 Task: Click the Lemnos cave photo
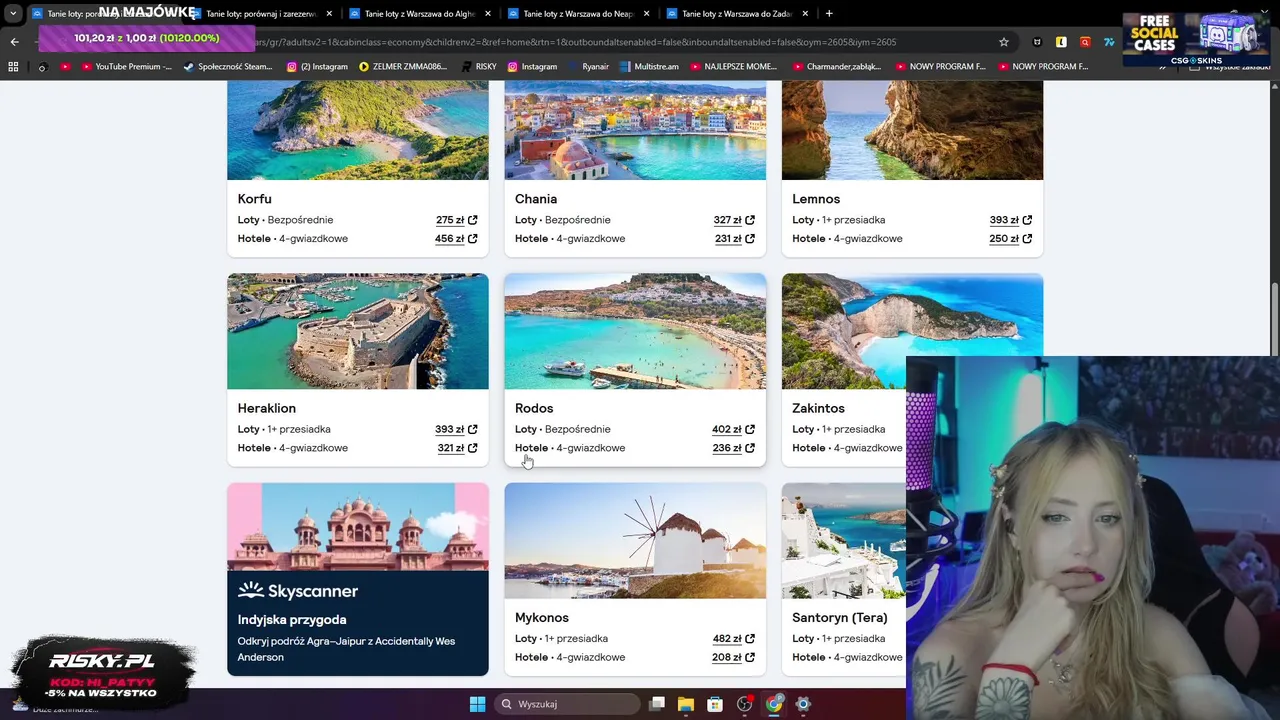(x=912, y=130)
